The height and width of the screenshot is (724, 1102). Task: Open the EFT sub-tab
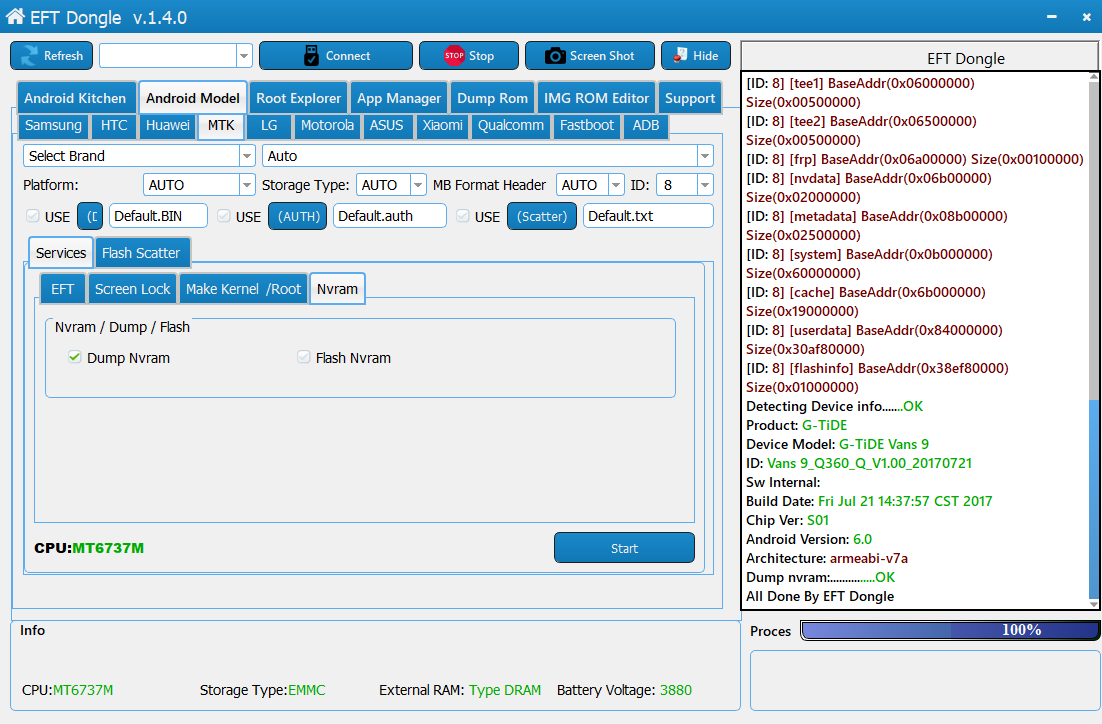[63, 289]
